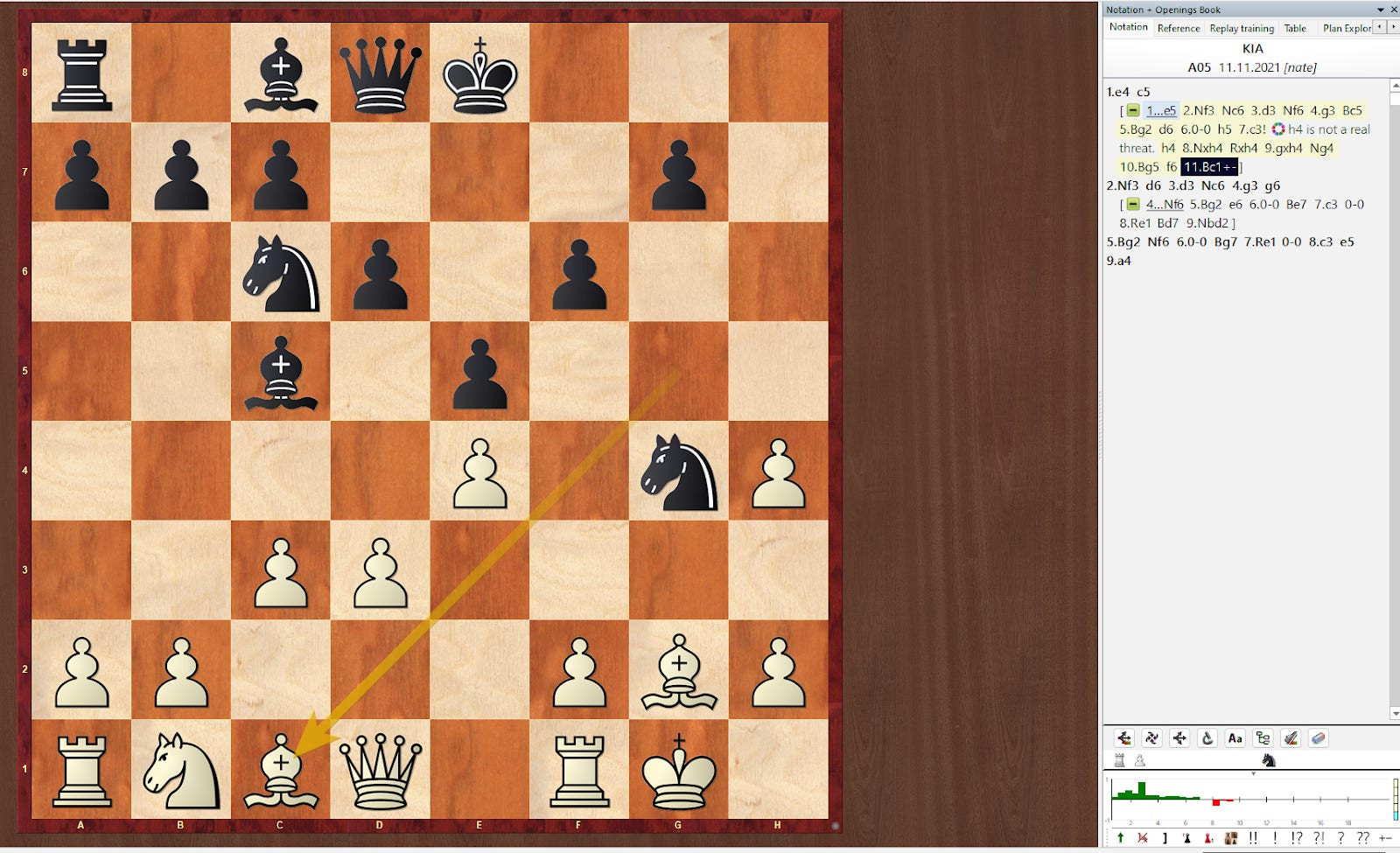
Task: Click the red crossed-out delete variation icon
Action: (x=1143, y=837)
